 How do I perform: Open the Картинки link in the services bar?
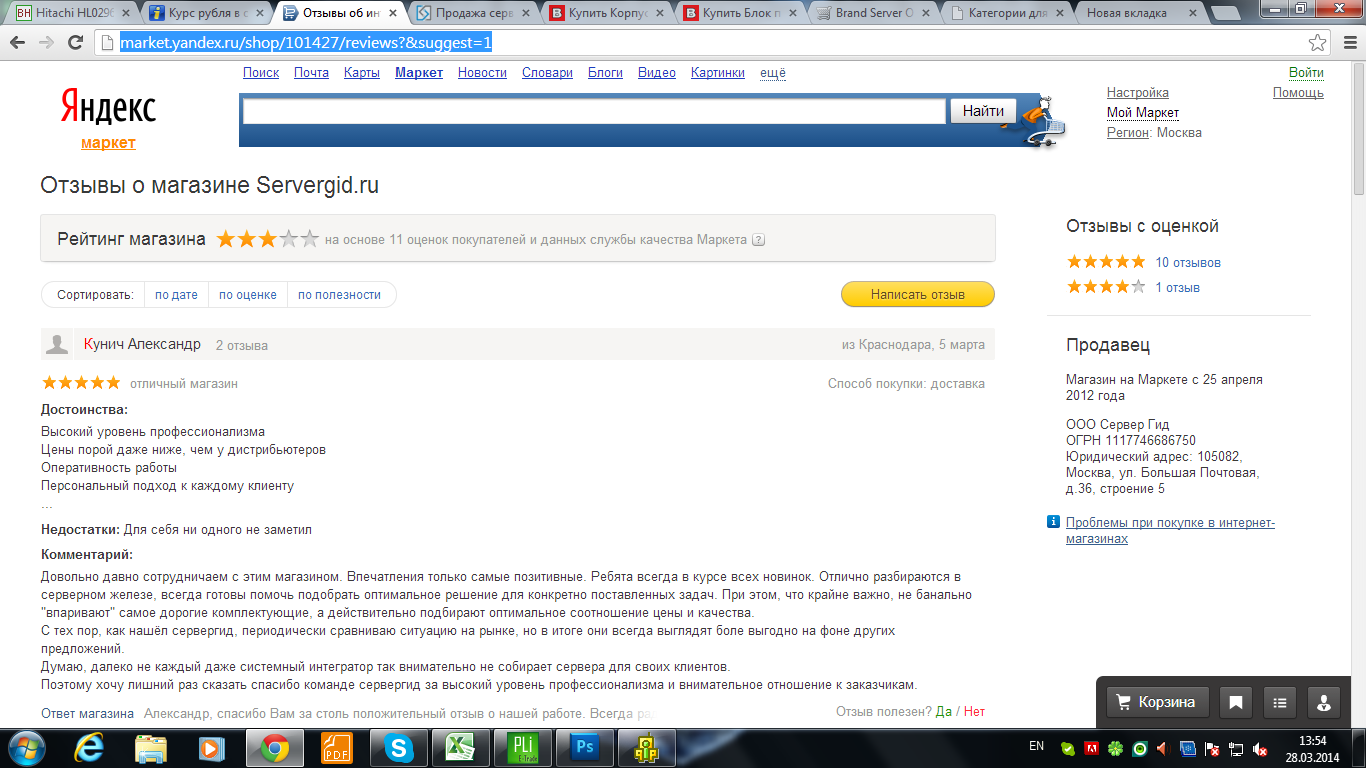[718, 73]
